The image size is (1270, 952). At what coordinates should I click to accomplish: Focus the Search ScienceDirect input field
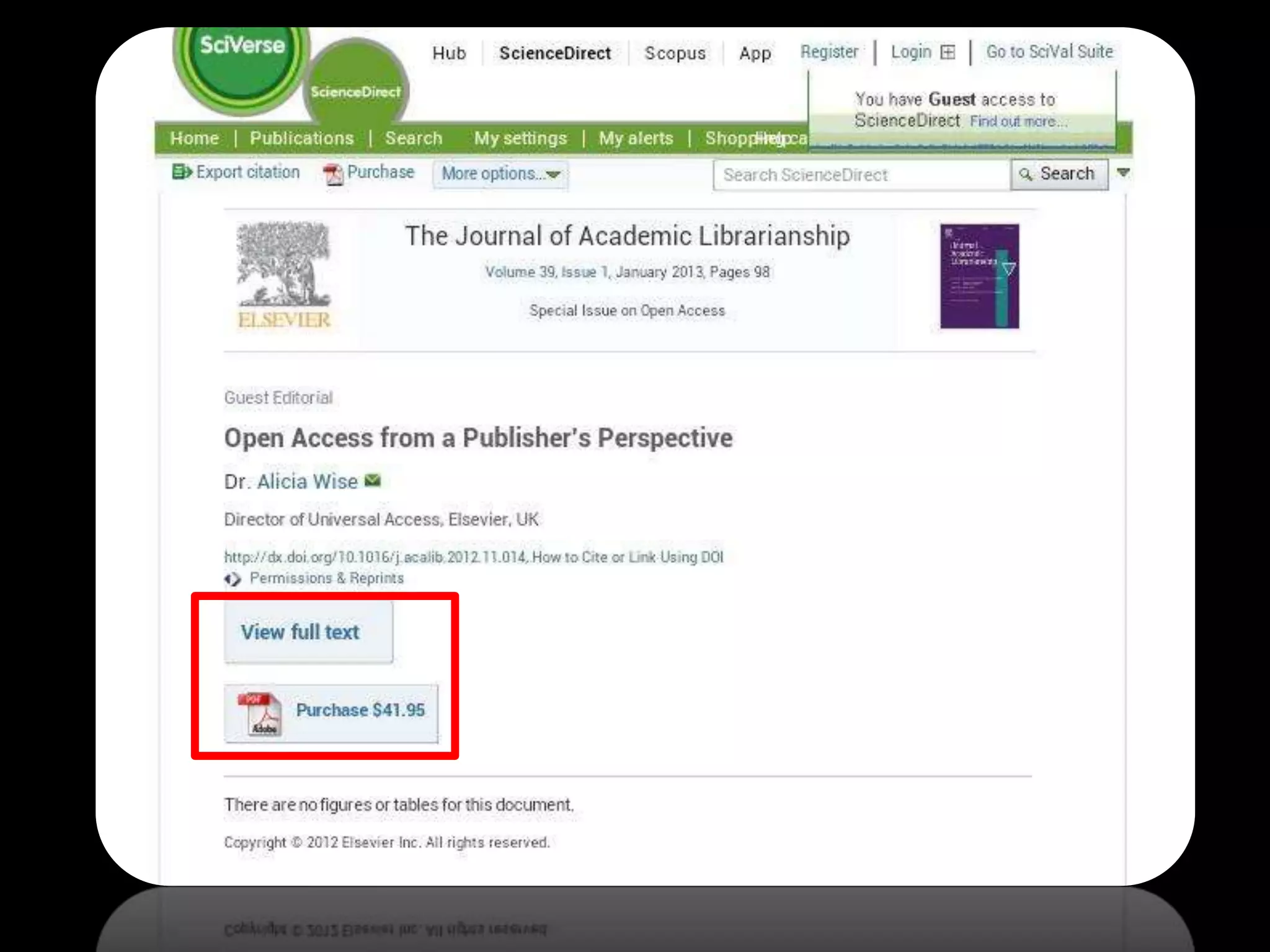point(861,175)
